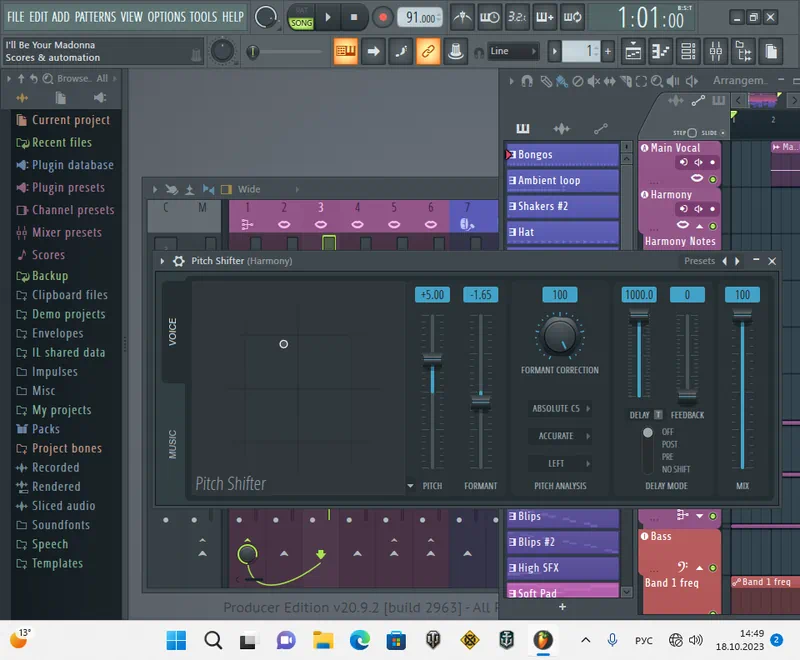The height and width of the screenshot is (660, 800).
Task: Open the Mixer view icon
Action: [x=716, y=51]
